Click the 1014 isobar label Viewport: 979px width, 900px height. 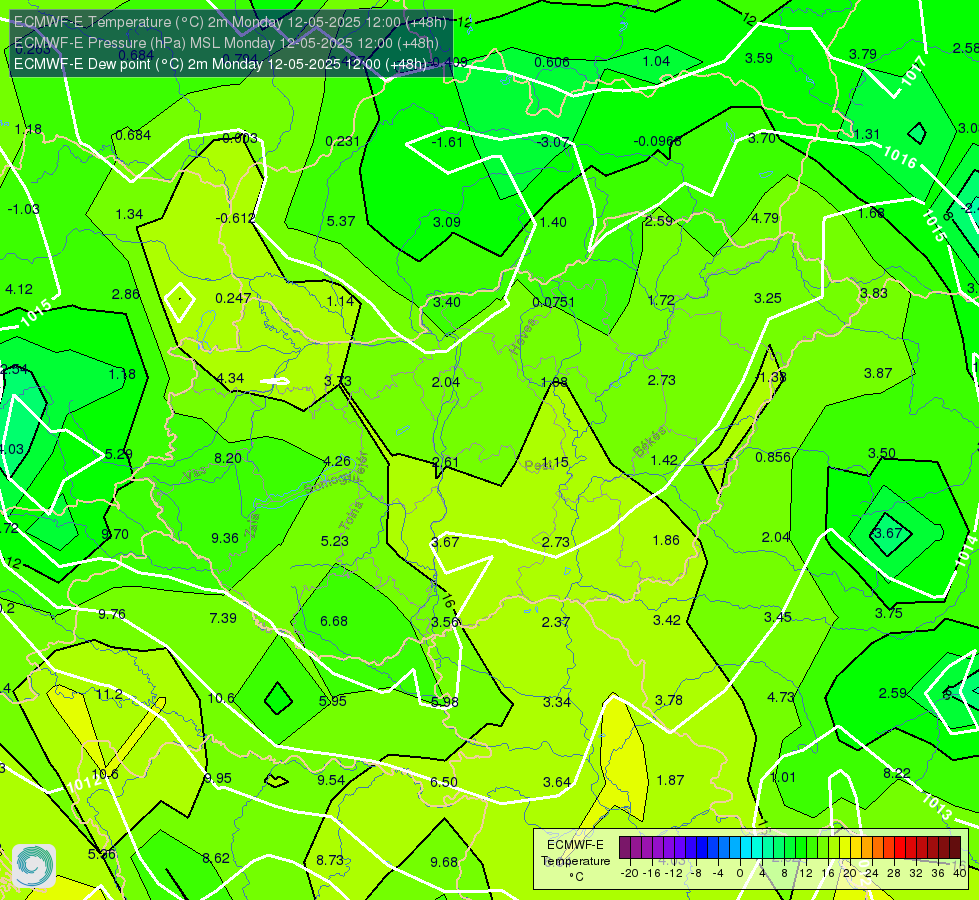[967, 552]
